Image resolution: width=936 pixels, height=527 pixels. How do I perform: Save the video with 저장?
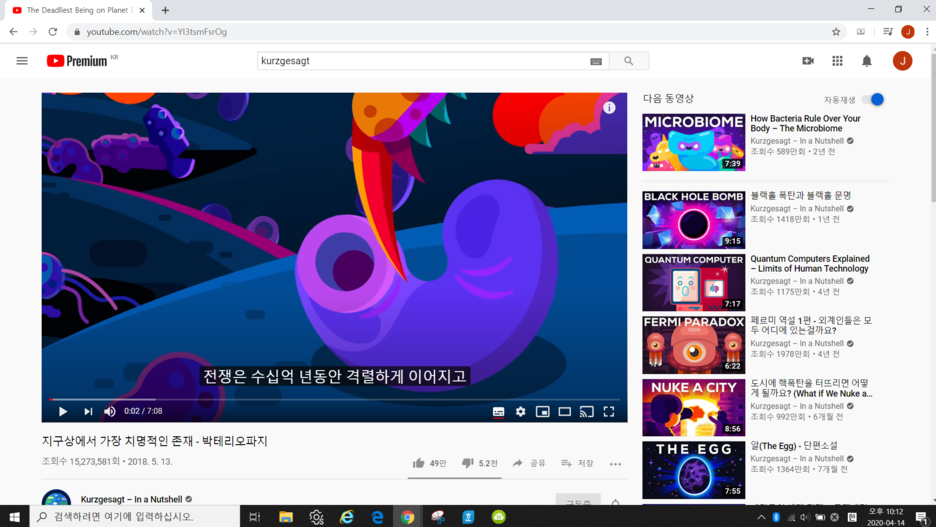[x=577, y=463]
